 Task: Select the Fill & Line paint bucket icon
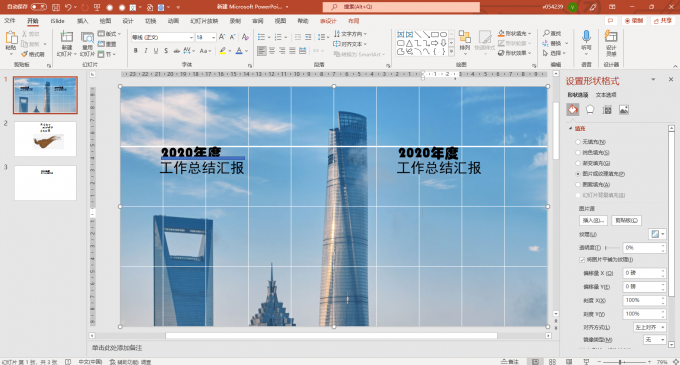point(573,110)
